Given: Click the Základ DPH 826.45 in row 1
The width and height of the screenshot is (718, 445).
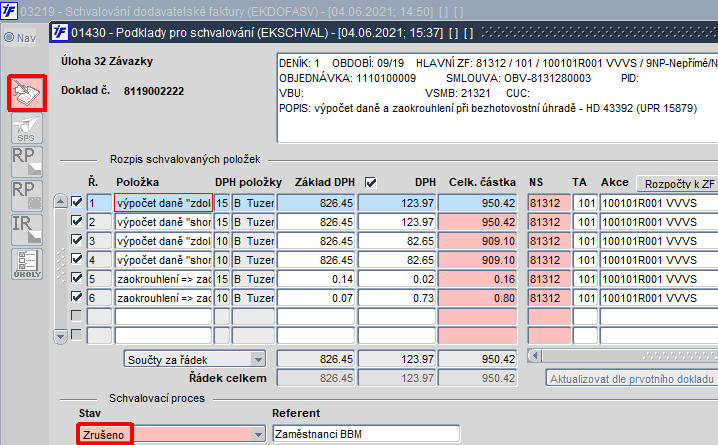Looking at the screenshot, I should tap(316, 203).
